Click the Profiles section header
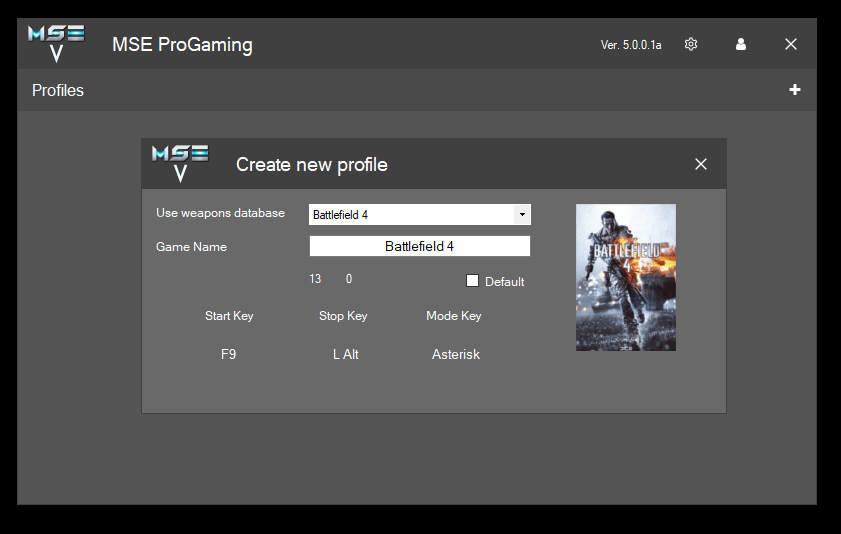Screen dimensions: 841x534 pyautogui.click(x=57, y=90)
